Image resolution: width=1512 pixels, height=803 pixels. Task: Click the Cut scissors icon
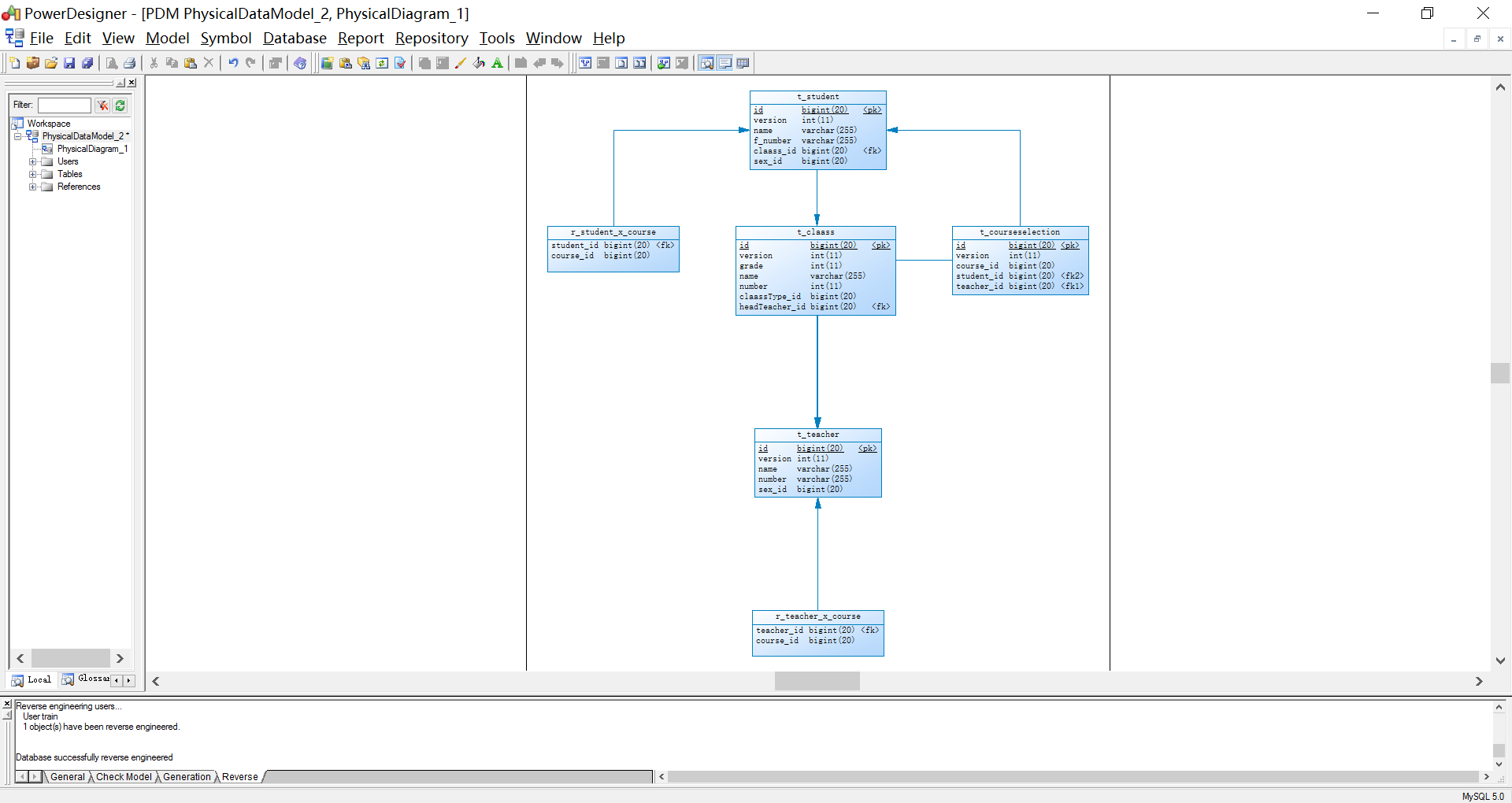(153, 63)
